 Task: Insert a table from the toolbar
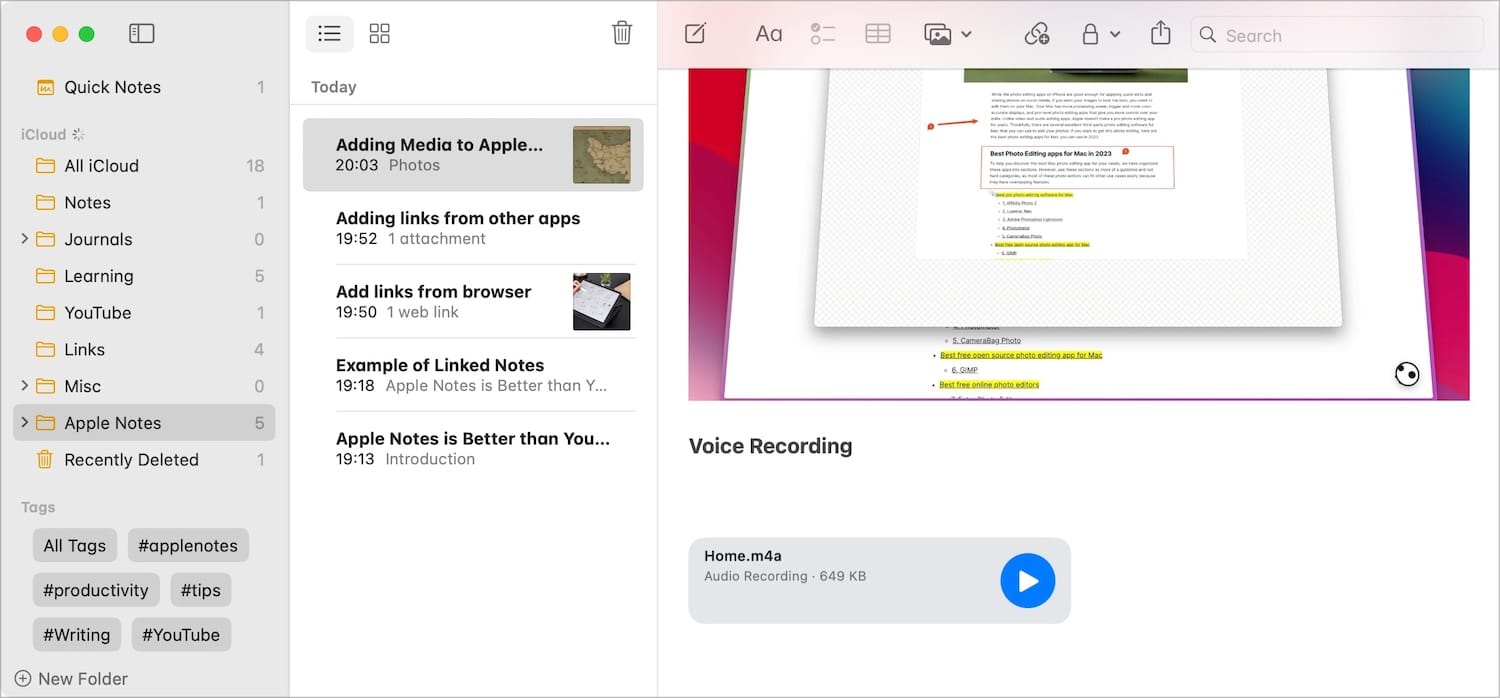tap(877, 34)
